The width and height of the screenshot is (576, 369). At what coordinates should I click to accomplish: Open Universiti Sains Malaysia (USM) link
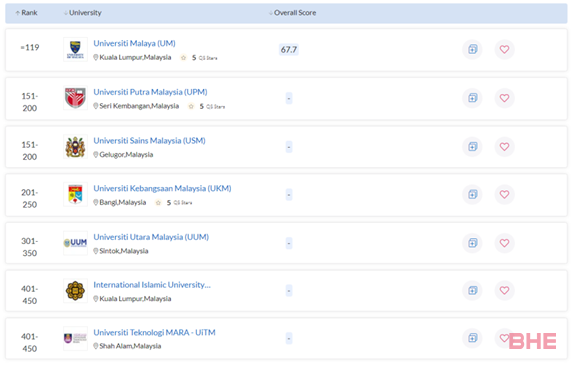pos(149,140)
